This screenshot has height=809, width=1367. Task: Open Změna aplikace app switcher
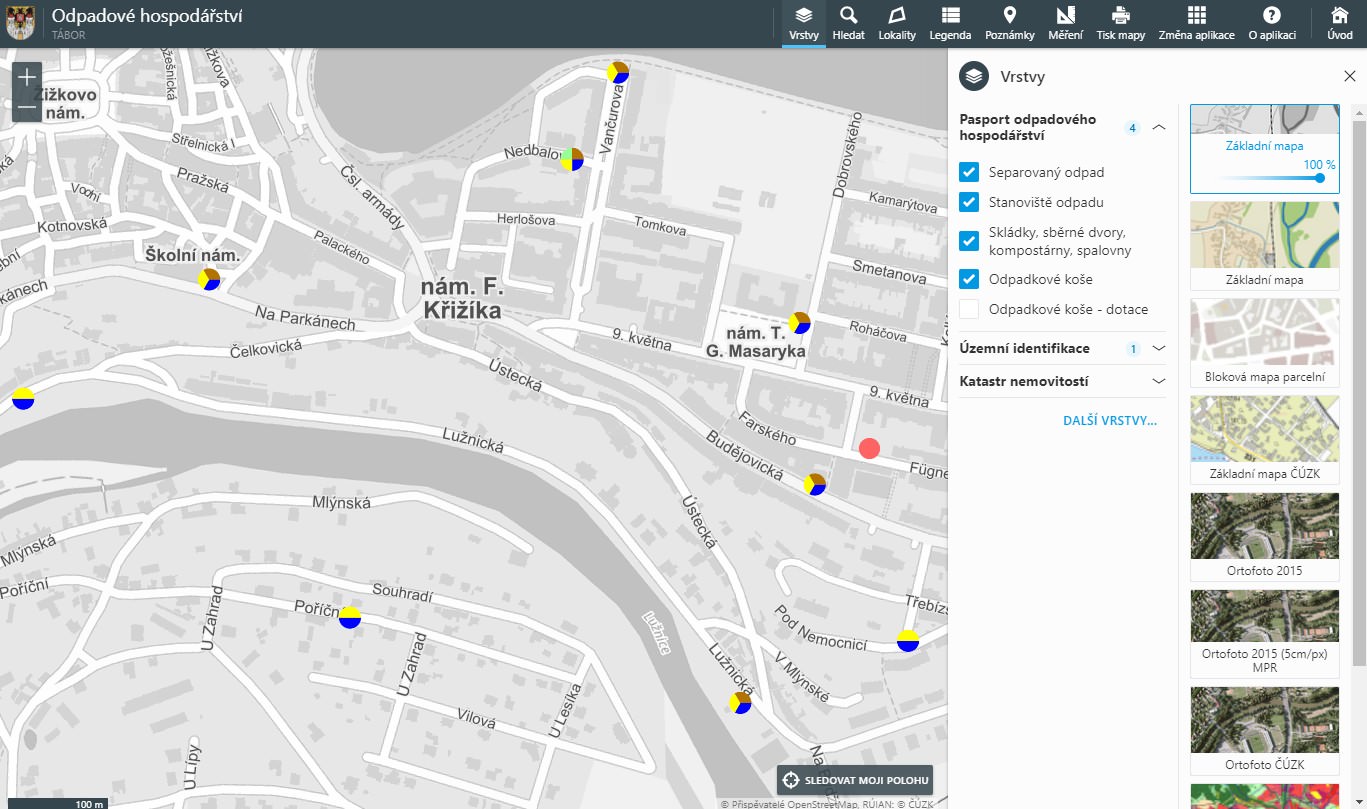(1196, 24)
